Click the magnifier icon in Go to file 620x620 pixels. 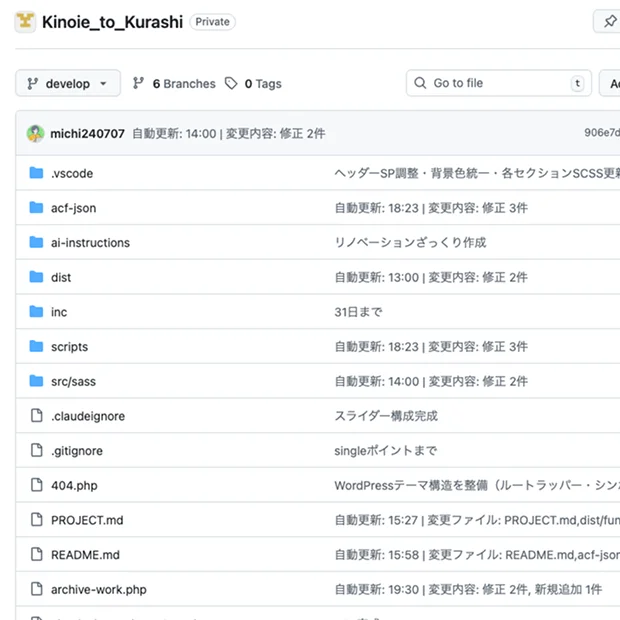(420, 83)
